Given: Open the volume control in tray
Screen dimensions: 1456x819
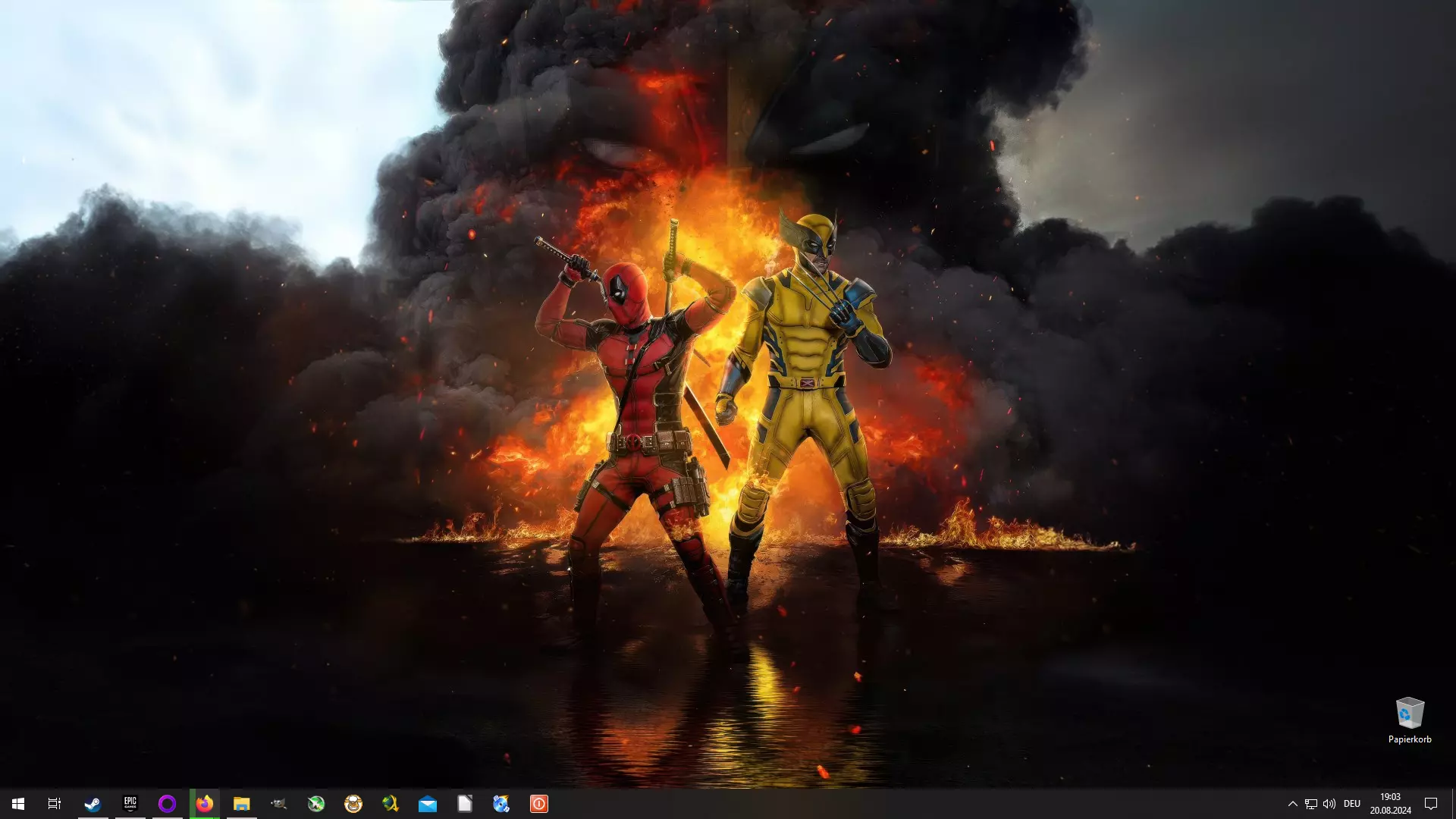Looking at the screenshot, I should [x=1329, y=804].
